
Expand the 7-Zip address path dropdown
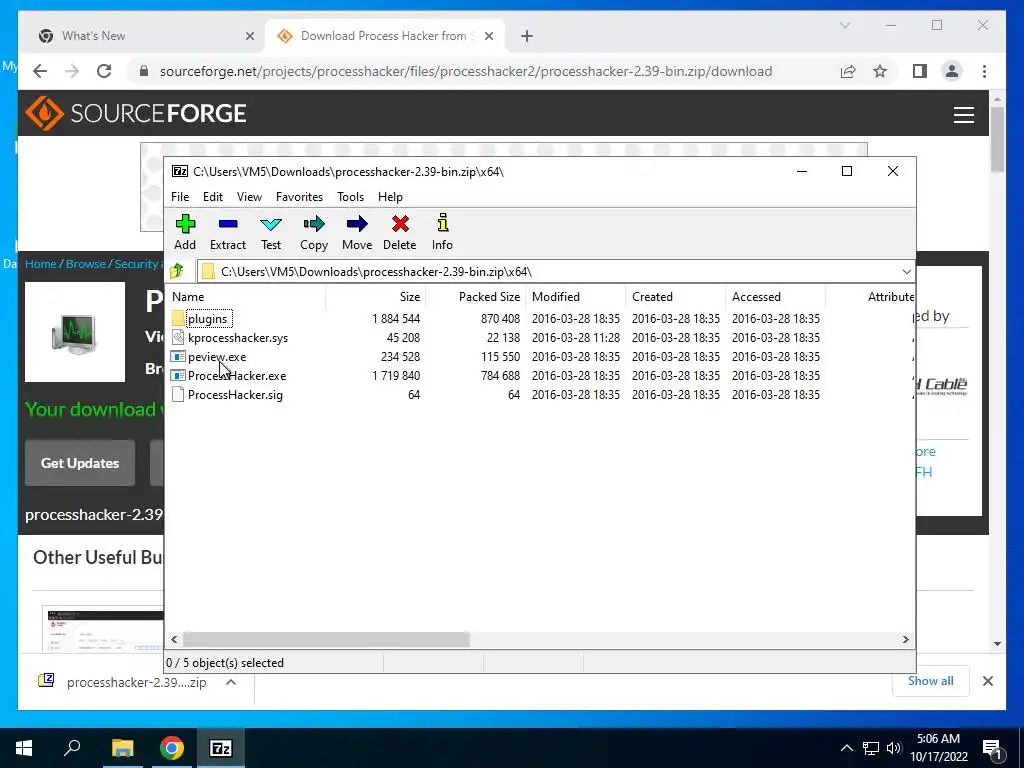[x=906, y=272]
